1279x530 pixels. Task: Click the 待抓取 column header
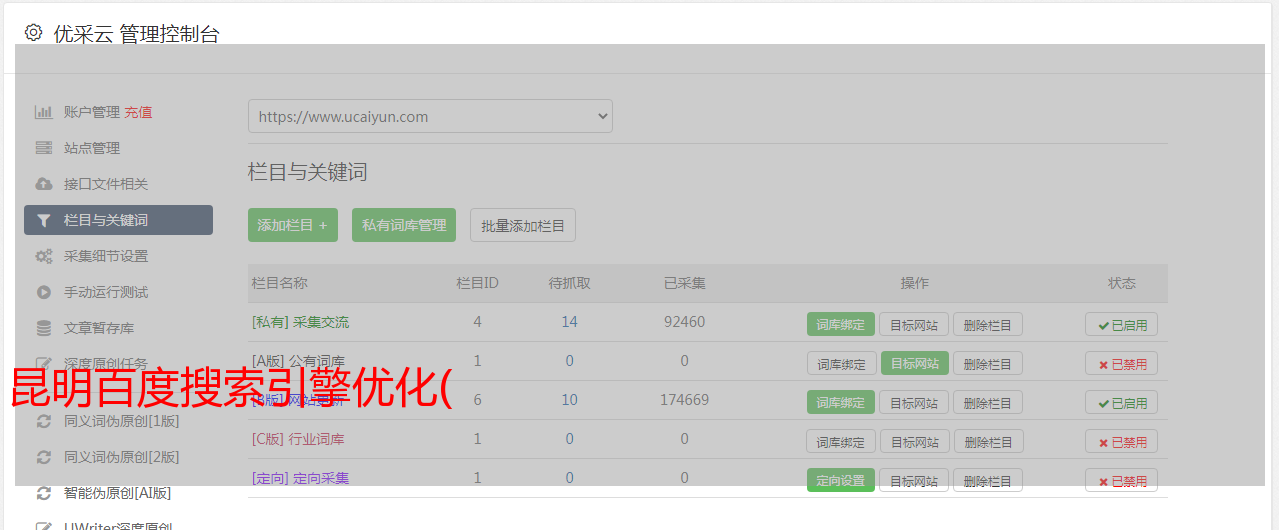[569, 283]
